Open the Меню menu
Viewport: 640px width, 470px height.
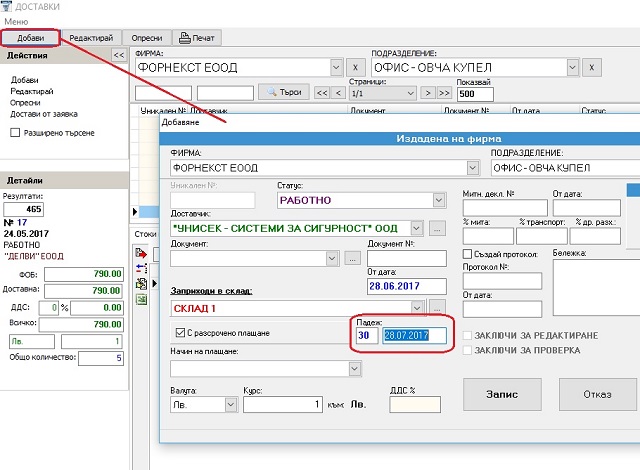16,21
